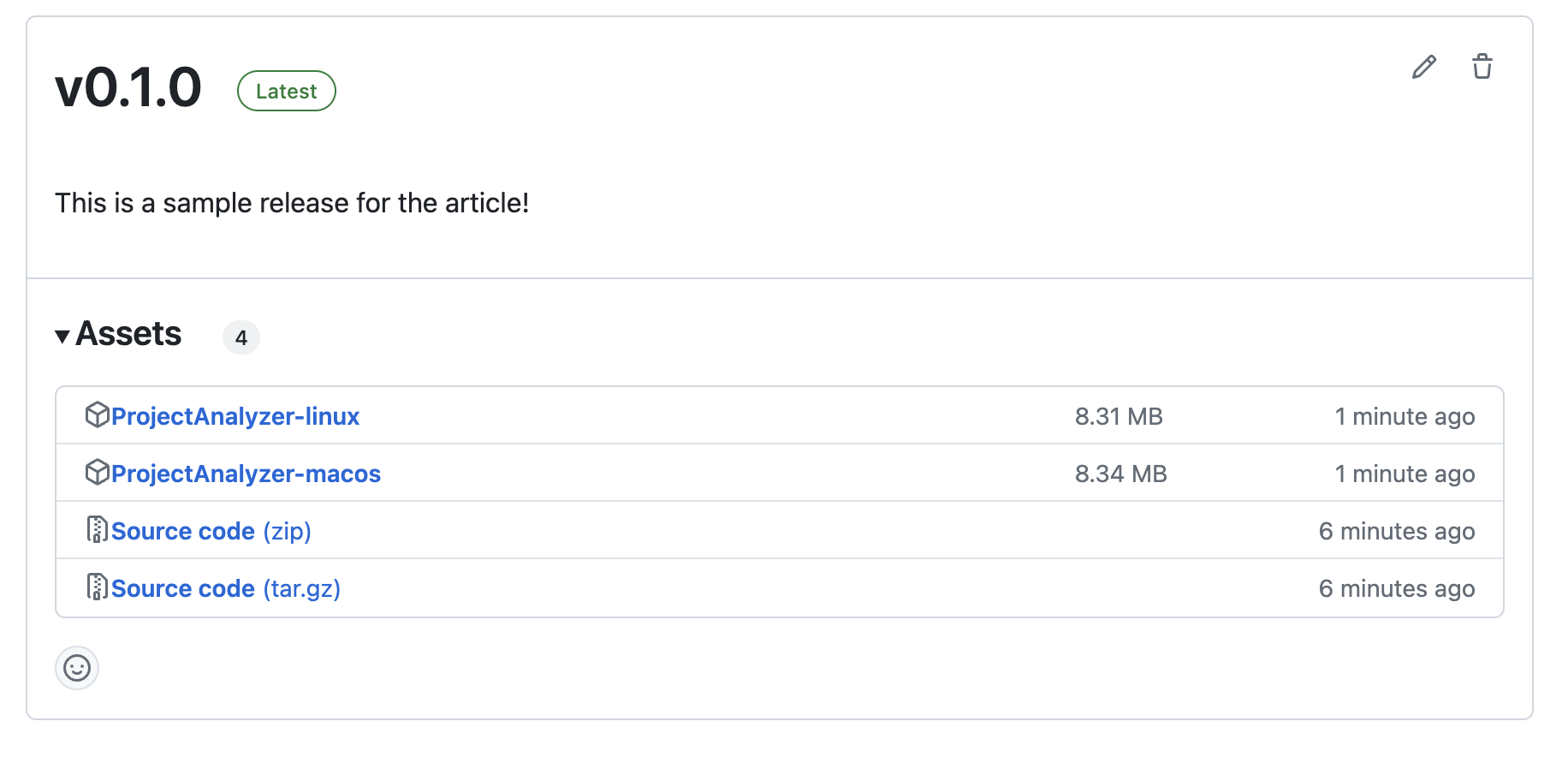The width and height of the screenshot is (1568, 757).
Task: Click the package icon beside ProjectAnalyzer-linux
Action: point(97,415)
